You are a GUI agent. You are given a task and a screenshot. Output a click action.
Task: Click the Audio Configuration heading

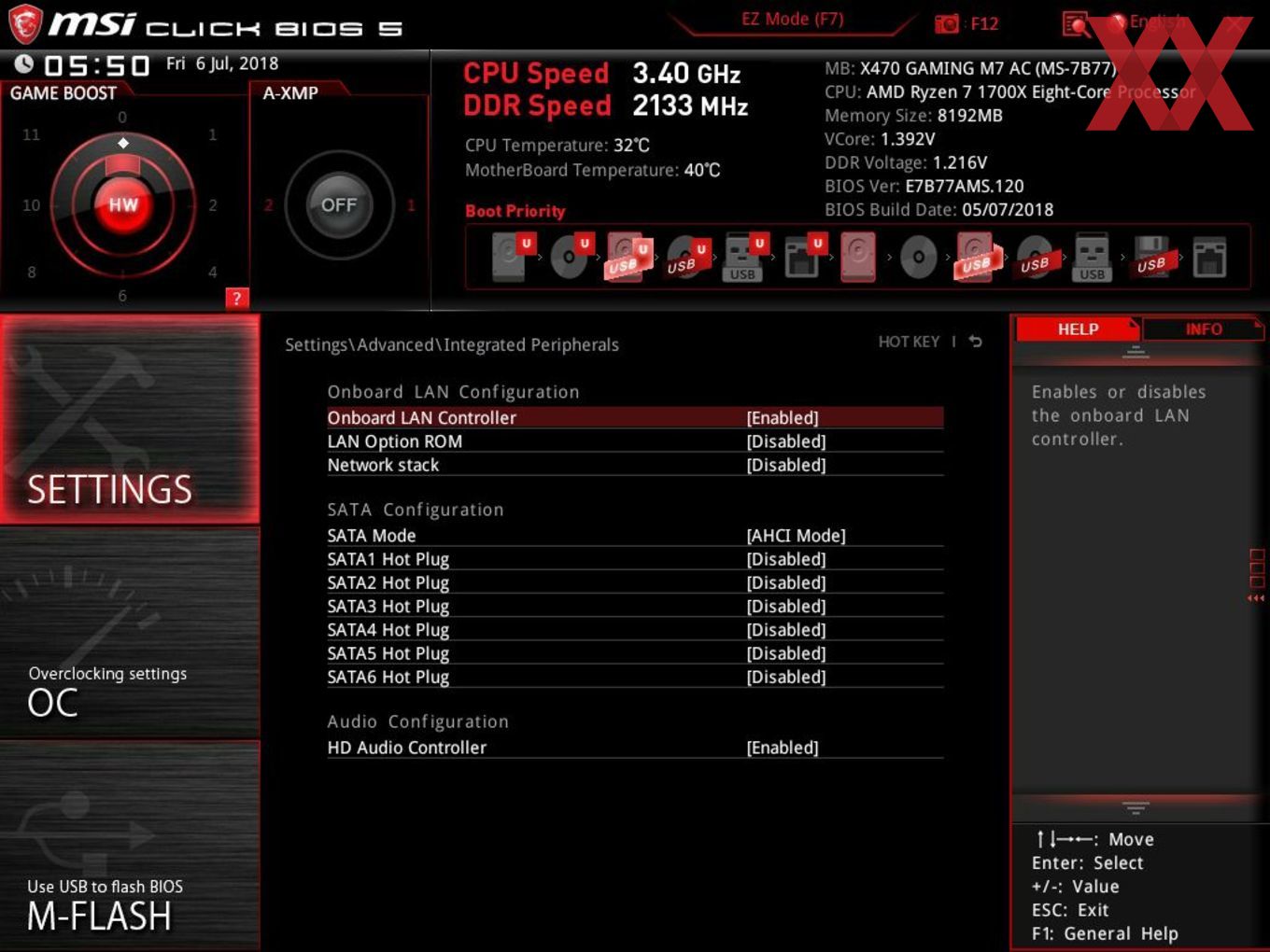coord(418,721)
